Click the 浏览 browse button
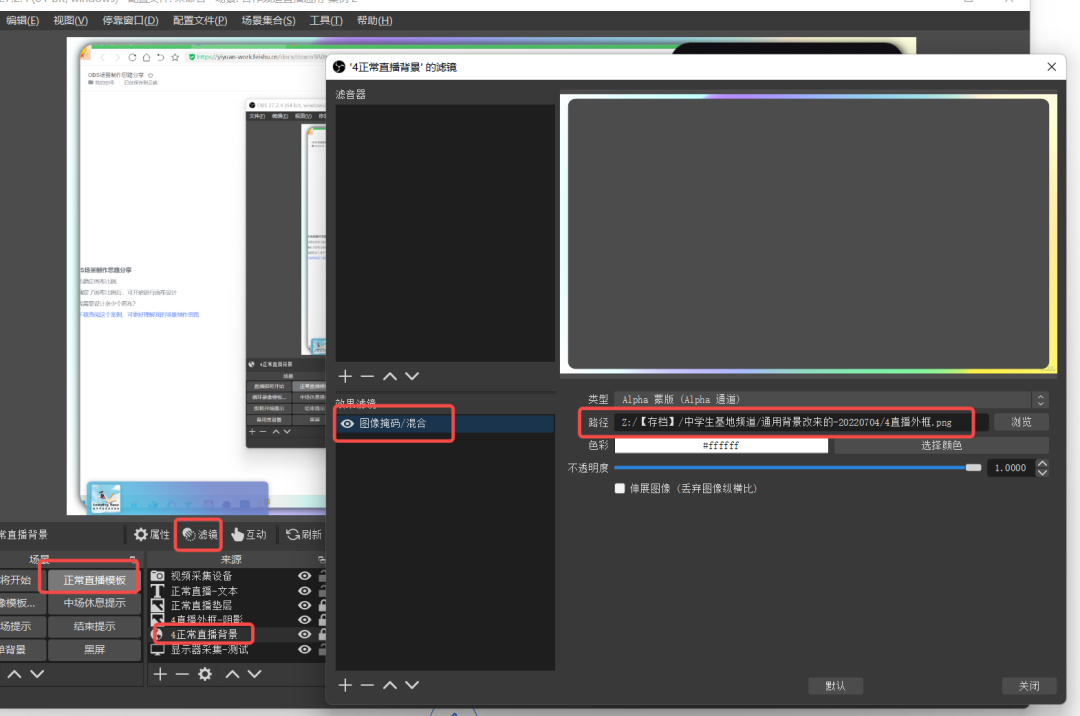 pyautogui.click(x=1021, y=422)
